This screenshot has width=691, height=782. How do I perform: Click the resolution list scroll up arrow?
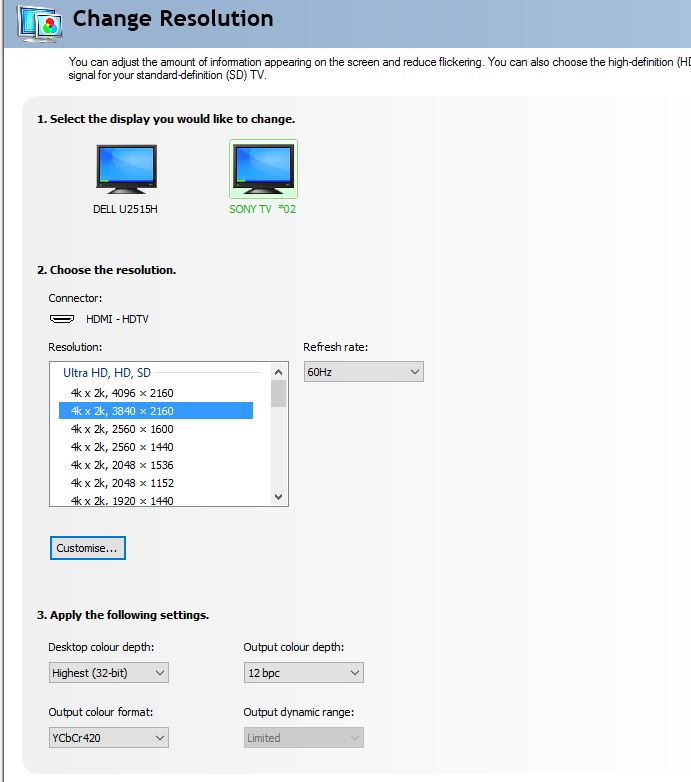click(278, 372)
